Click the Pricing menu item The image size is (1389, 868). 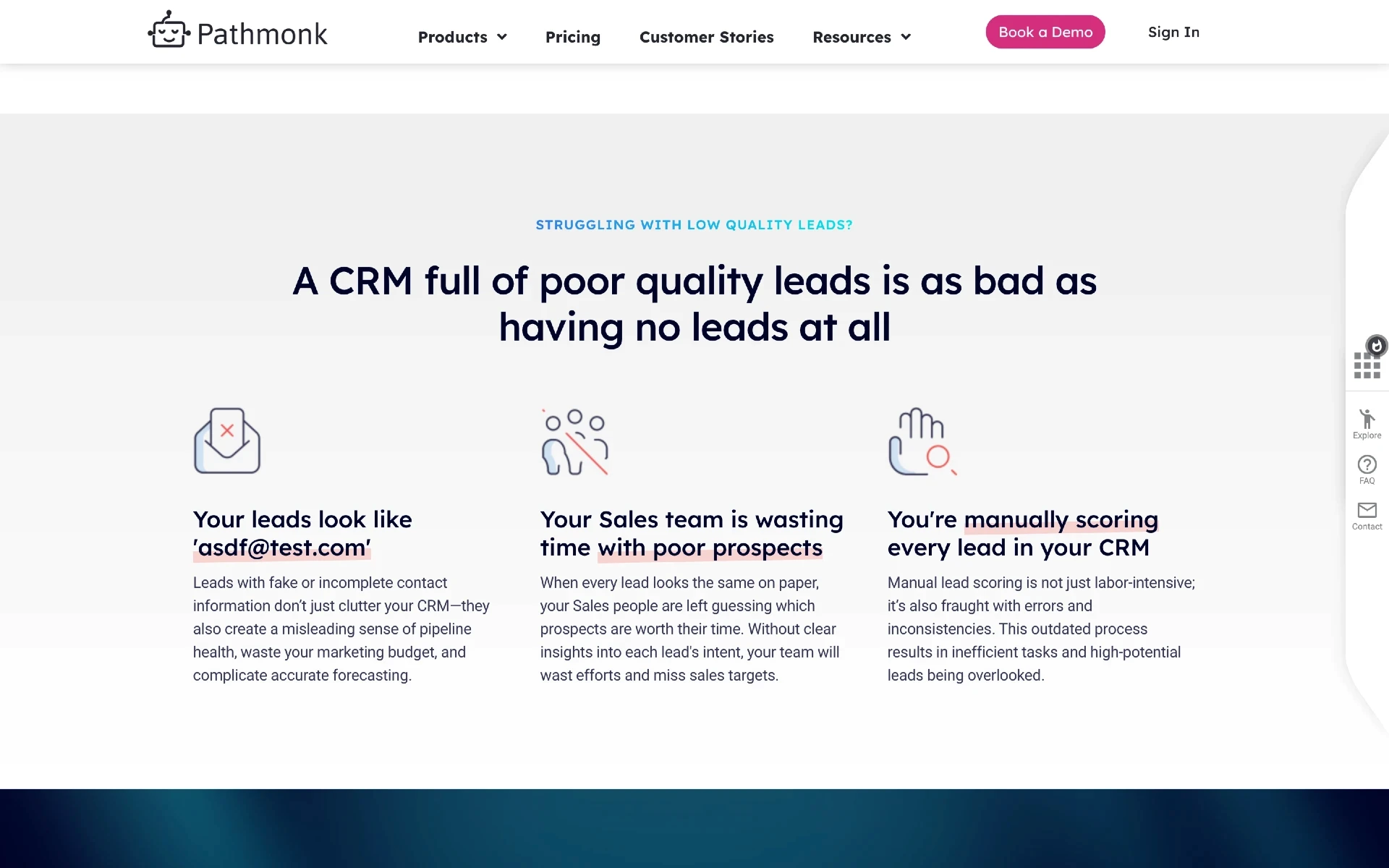(572, 37)
